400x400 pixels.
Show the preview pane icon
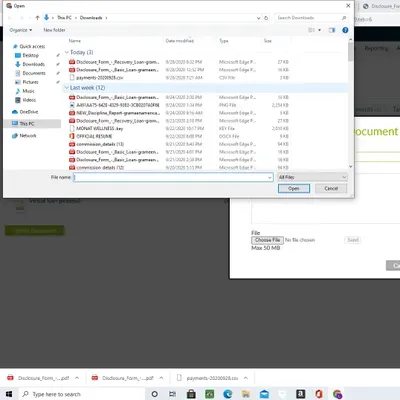[332, 30]
